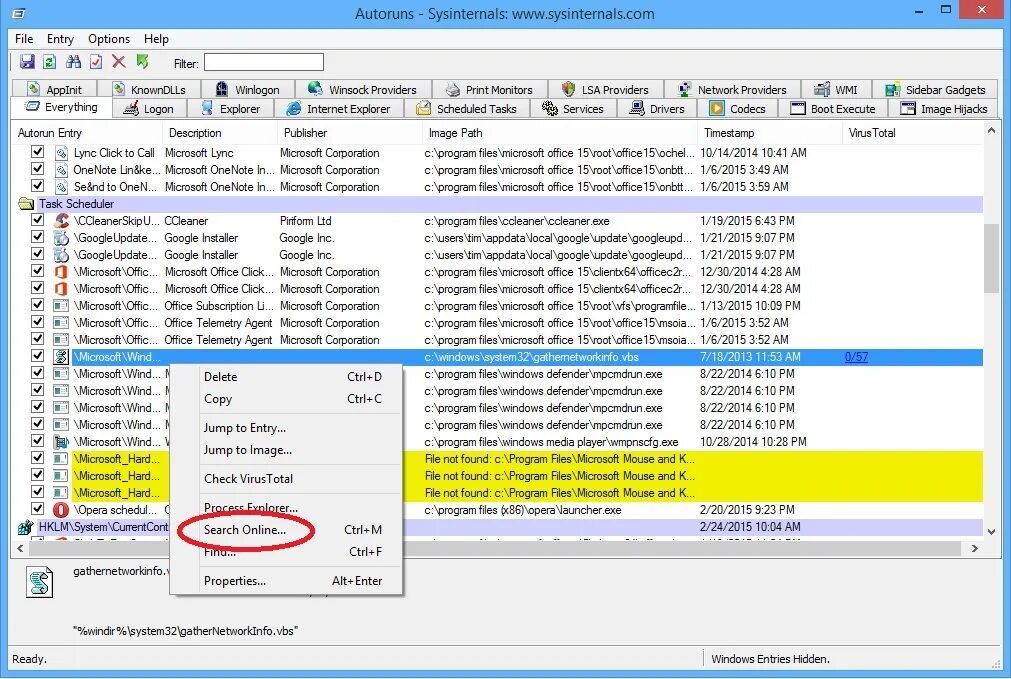1011x679 pixels.
Task: Toggle checkbox for selected gathernetworkinfo.vbs entry
Action: [x=37, y=356]
